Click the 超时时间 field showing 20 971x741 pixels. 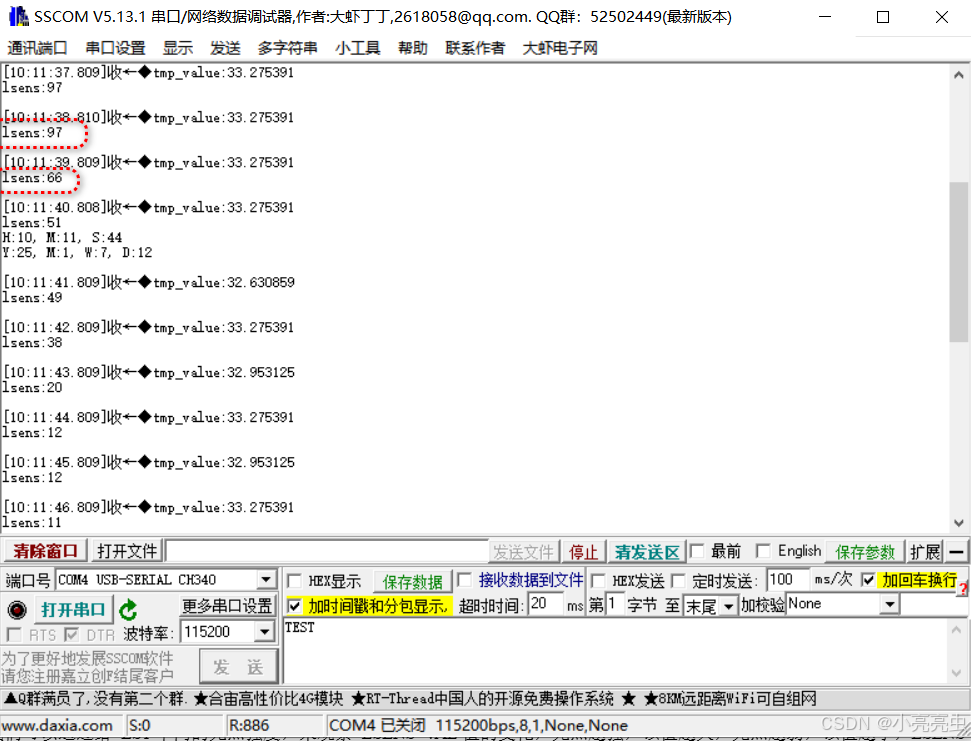point(546,604)
